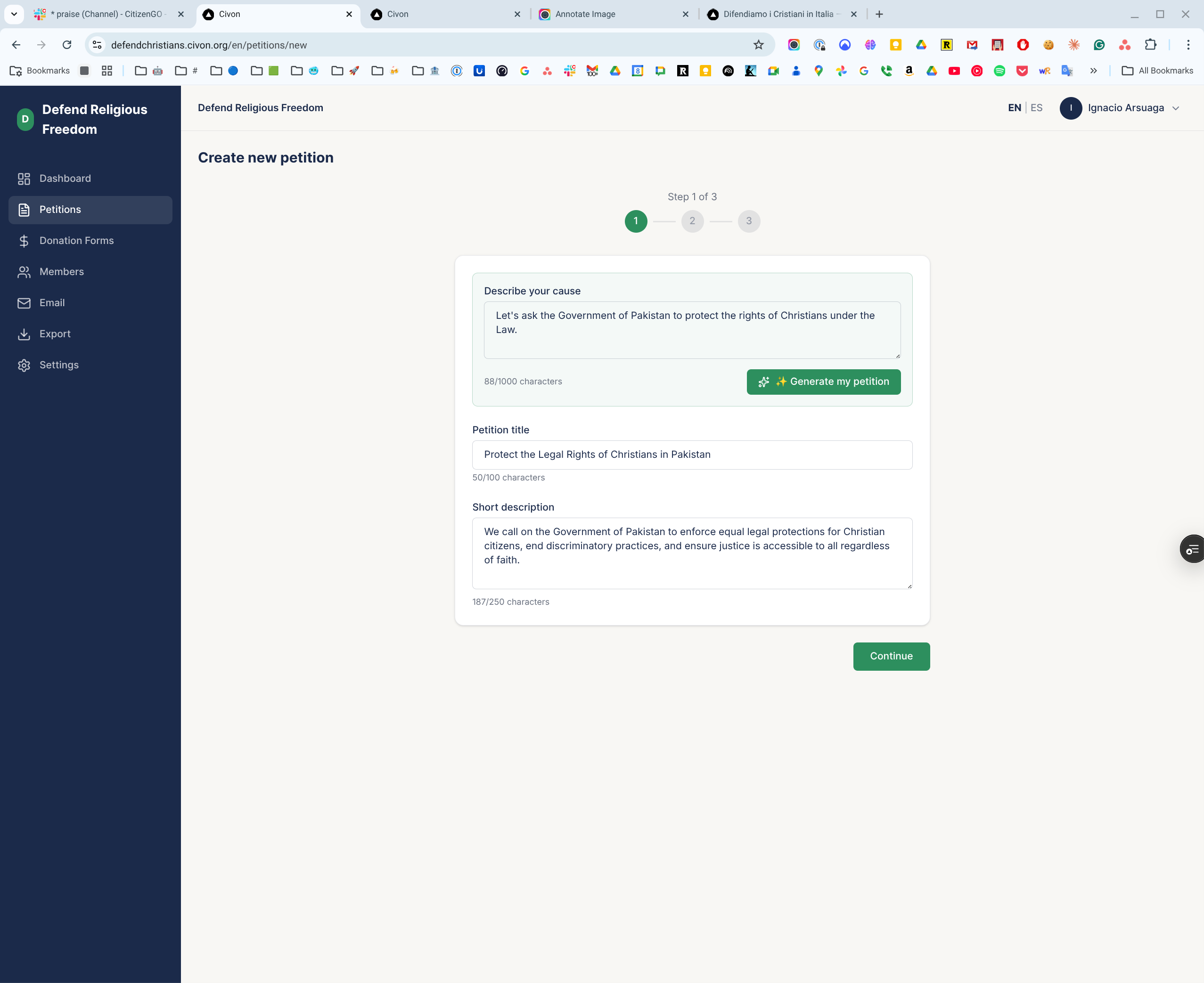
Task: Go to the Email section
Action: point(51,303)
